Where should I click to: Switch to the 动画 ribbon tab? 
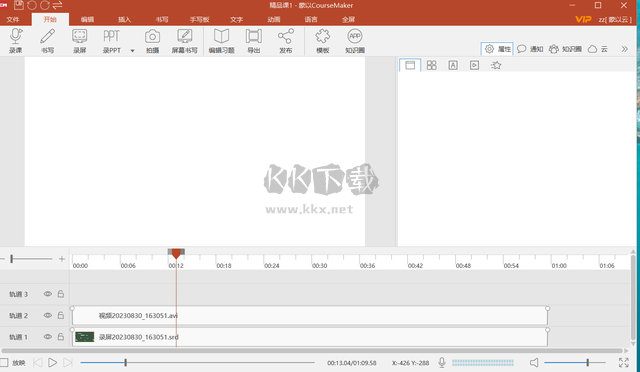[274, 20]
